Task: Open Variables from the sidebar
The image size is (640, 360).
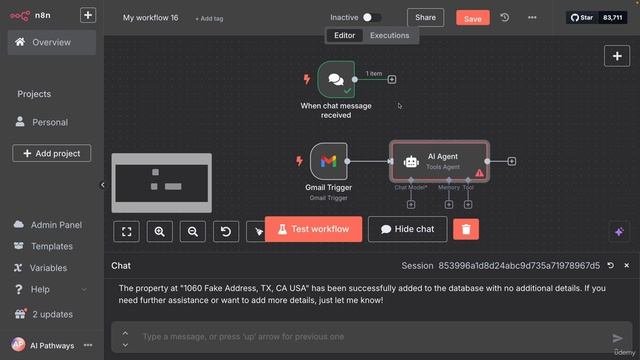Action: [40, 268]
